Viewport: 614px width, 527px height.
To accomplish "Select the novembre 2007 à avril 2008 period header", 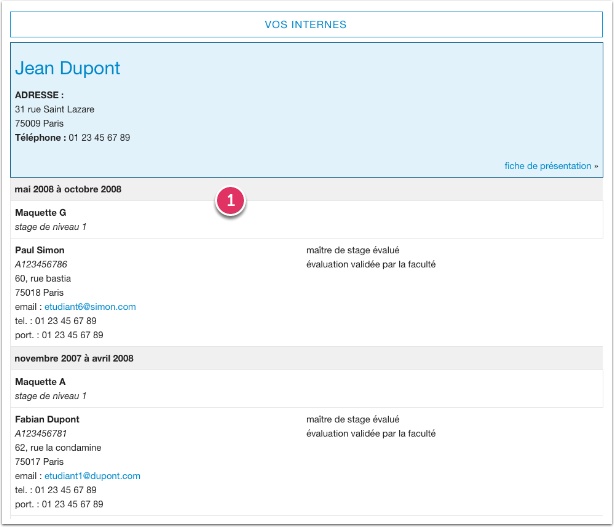I will pos(74,358).
